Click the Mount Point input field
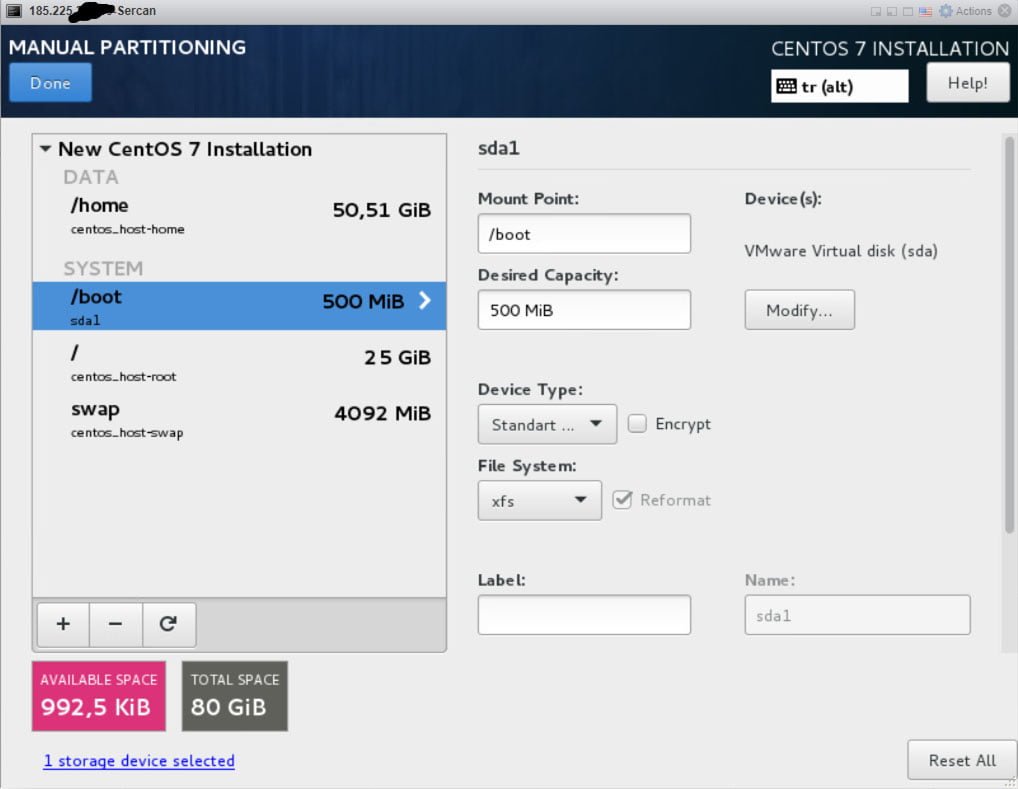Viewport: 1018px width, 789px height. click(584, 234)
